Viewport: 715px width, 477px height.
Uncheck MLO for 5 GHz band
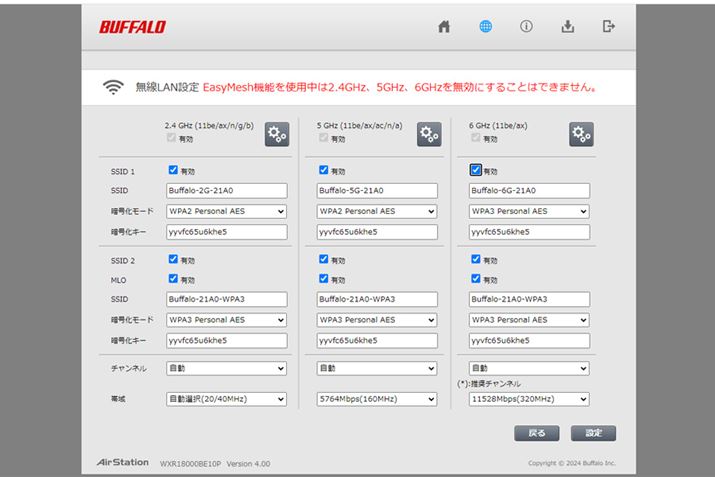[x=324, y=279]
